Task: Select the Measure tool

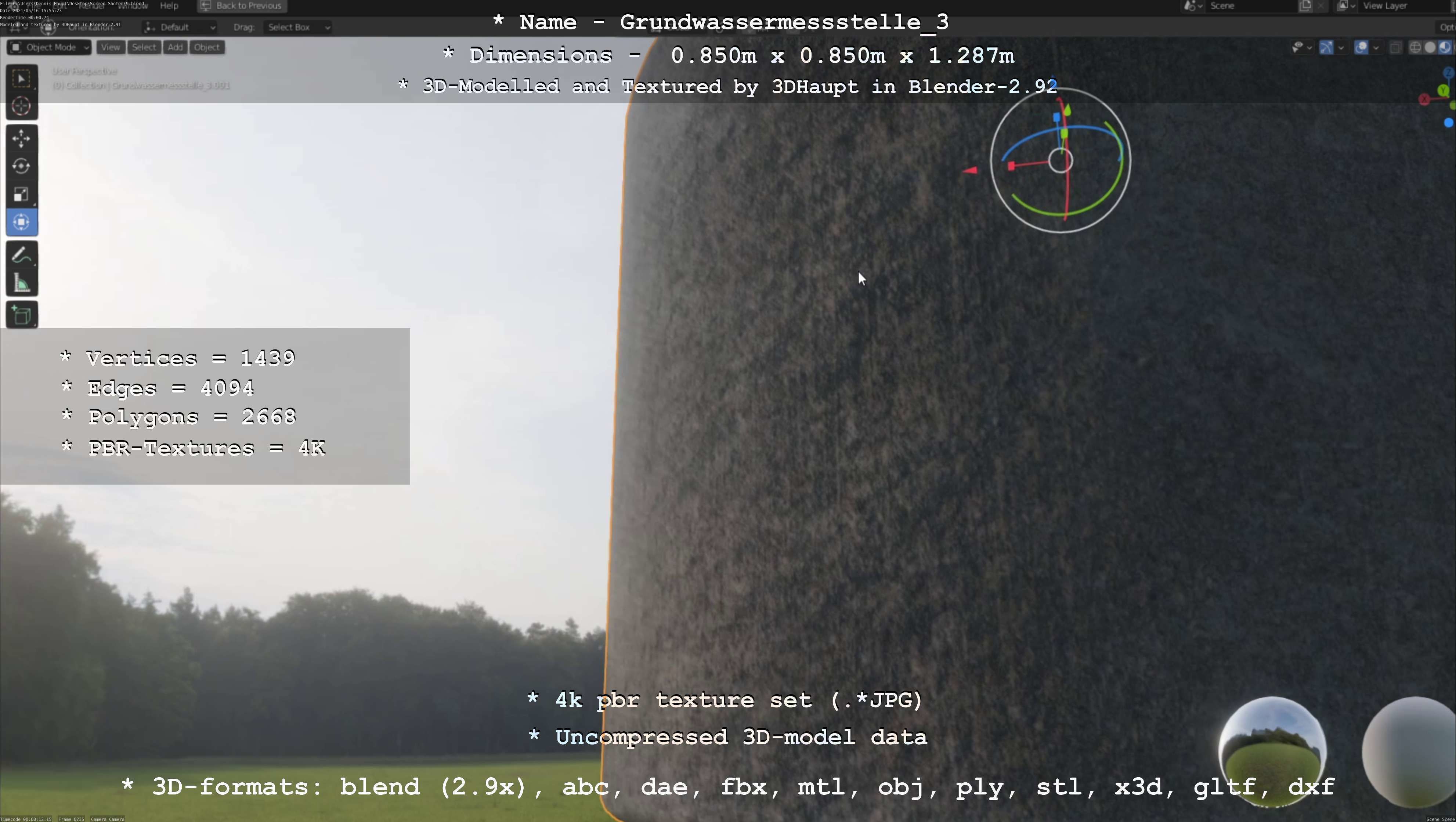Action: [x=21, y=283]
